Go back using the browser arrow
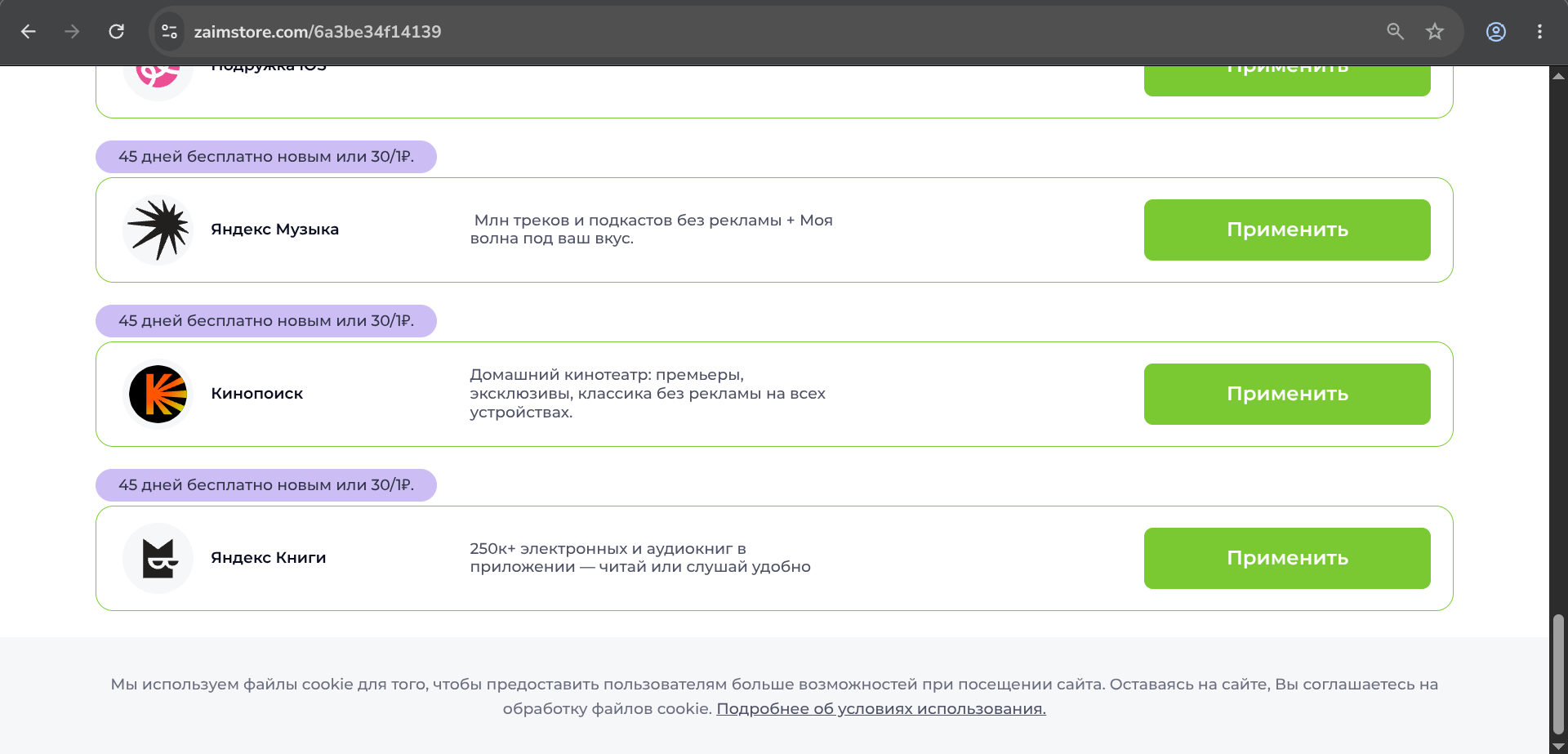This screenshot has width=1568, height=754. click(x=29, y=32)
